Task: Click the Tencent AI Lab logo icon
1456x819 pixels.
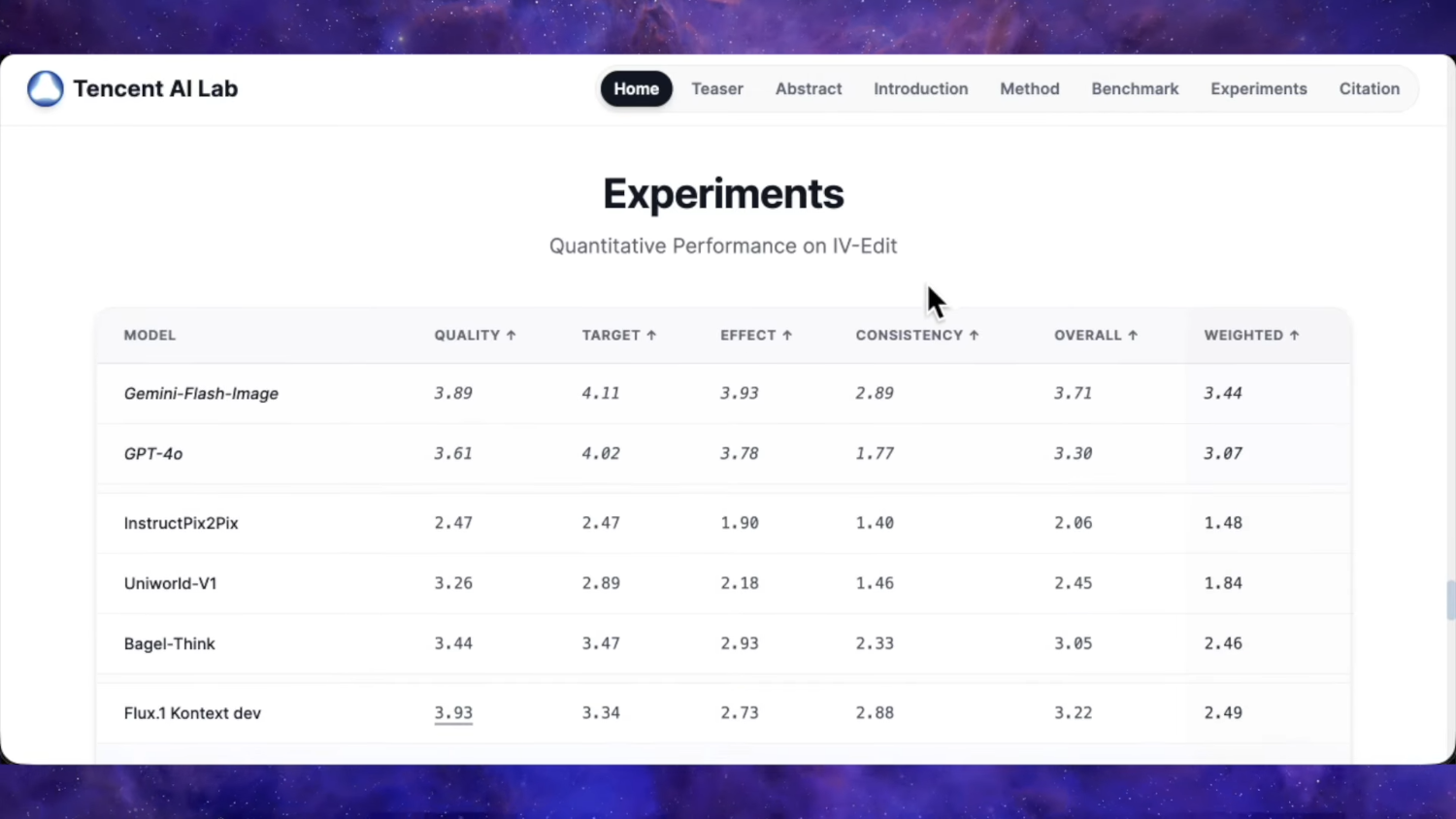Action: click(x=45, y=88)
